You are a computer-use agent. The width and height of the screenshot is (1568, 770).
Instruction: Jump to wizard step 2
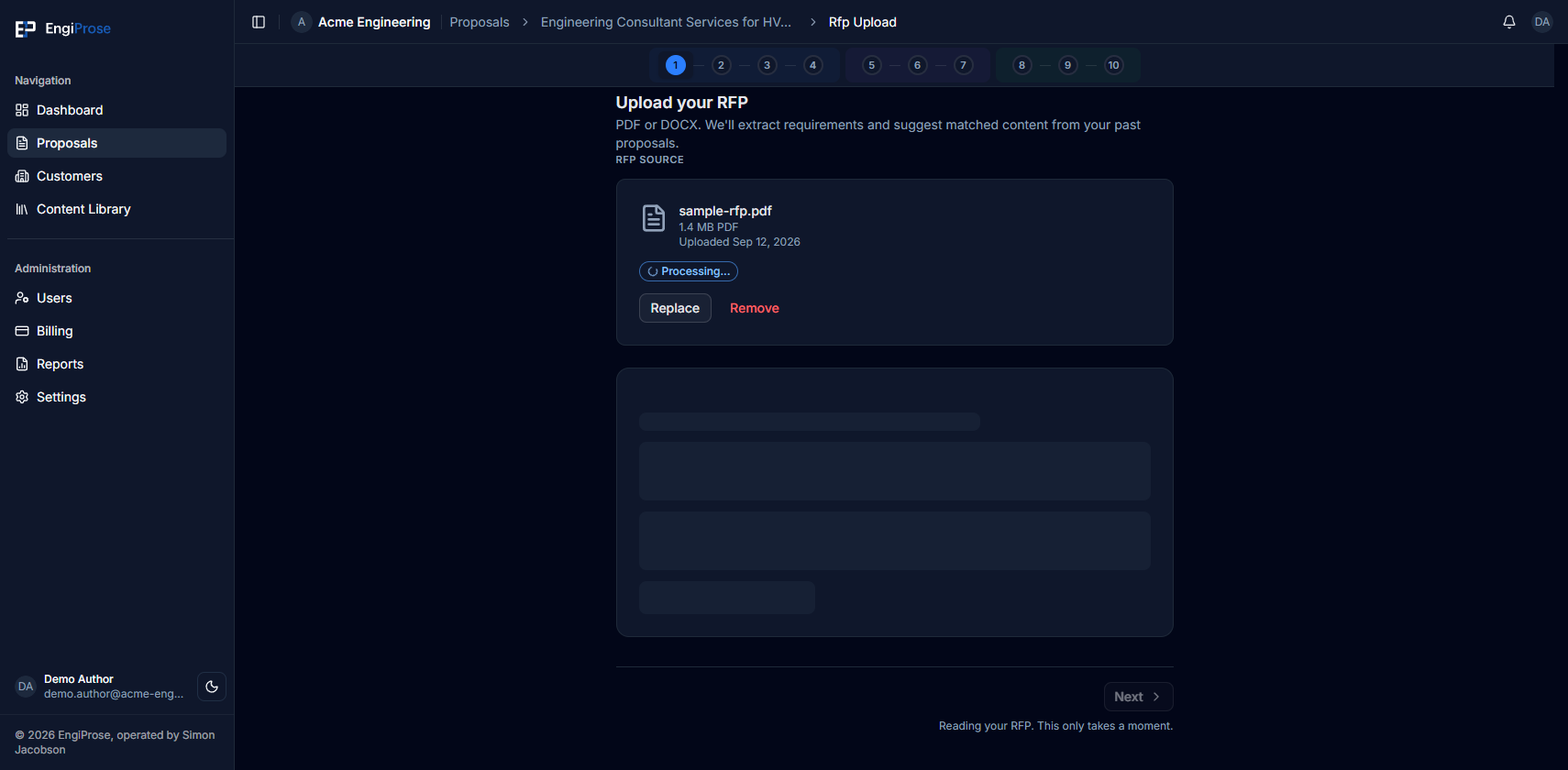pyautogui.click(x=721, y=65)
